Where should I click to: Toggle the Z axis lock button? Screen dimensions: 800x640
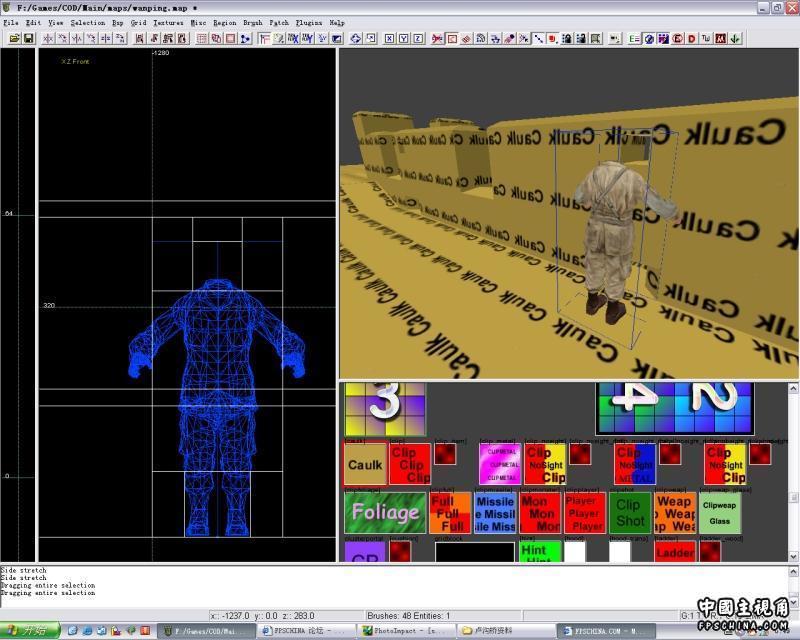(x=418, y=38)
